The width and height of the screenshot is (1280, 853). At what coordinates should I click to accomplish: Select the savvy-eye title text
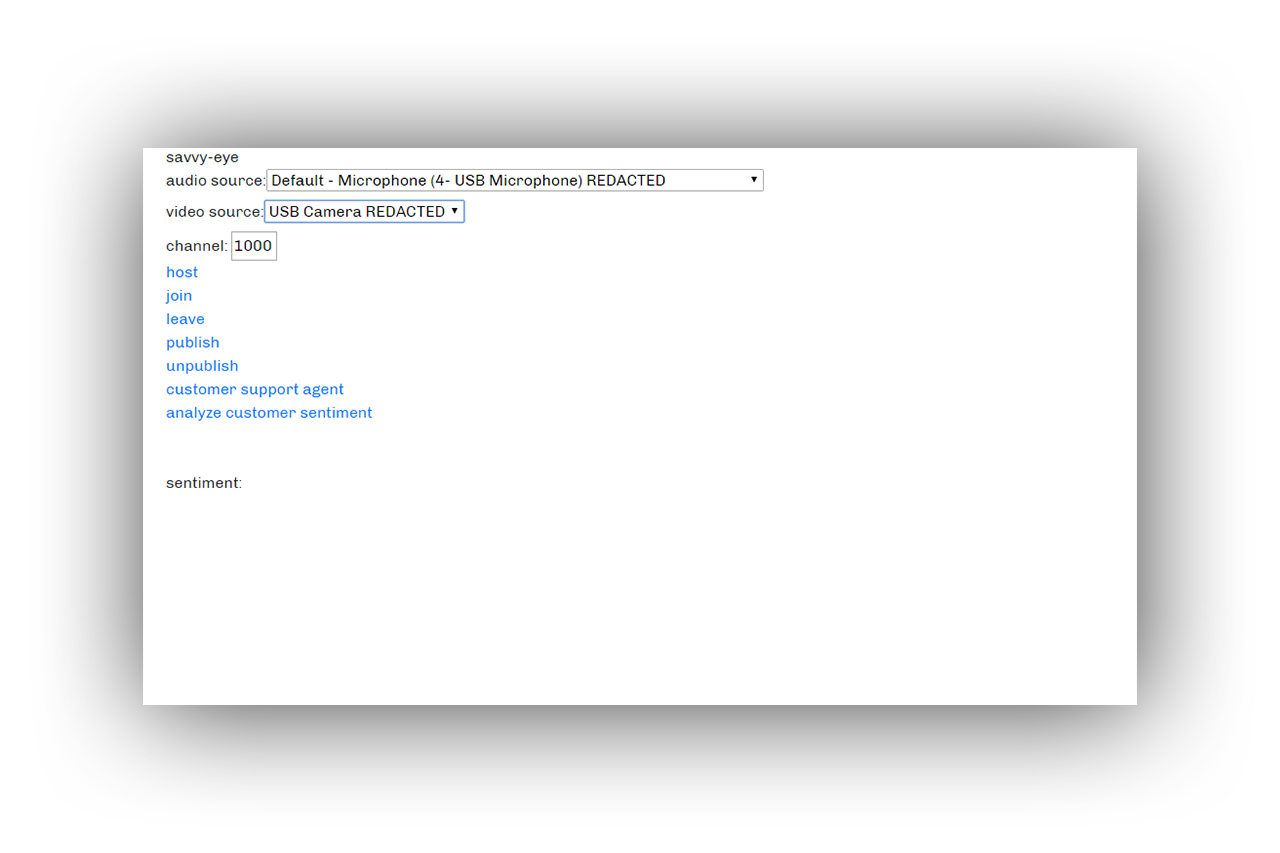[x=202, y=157]
